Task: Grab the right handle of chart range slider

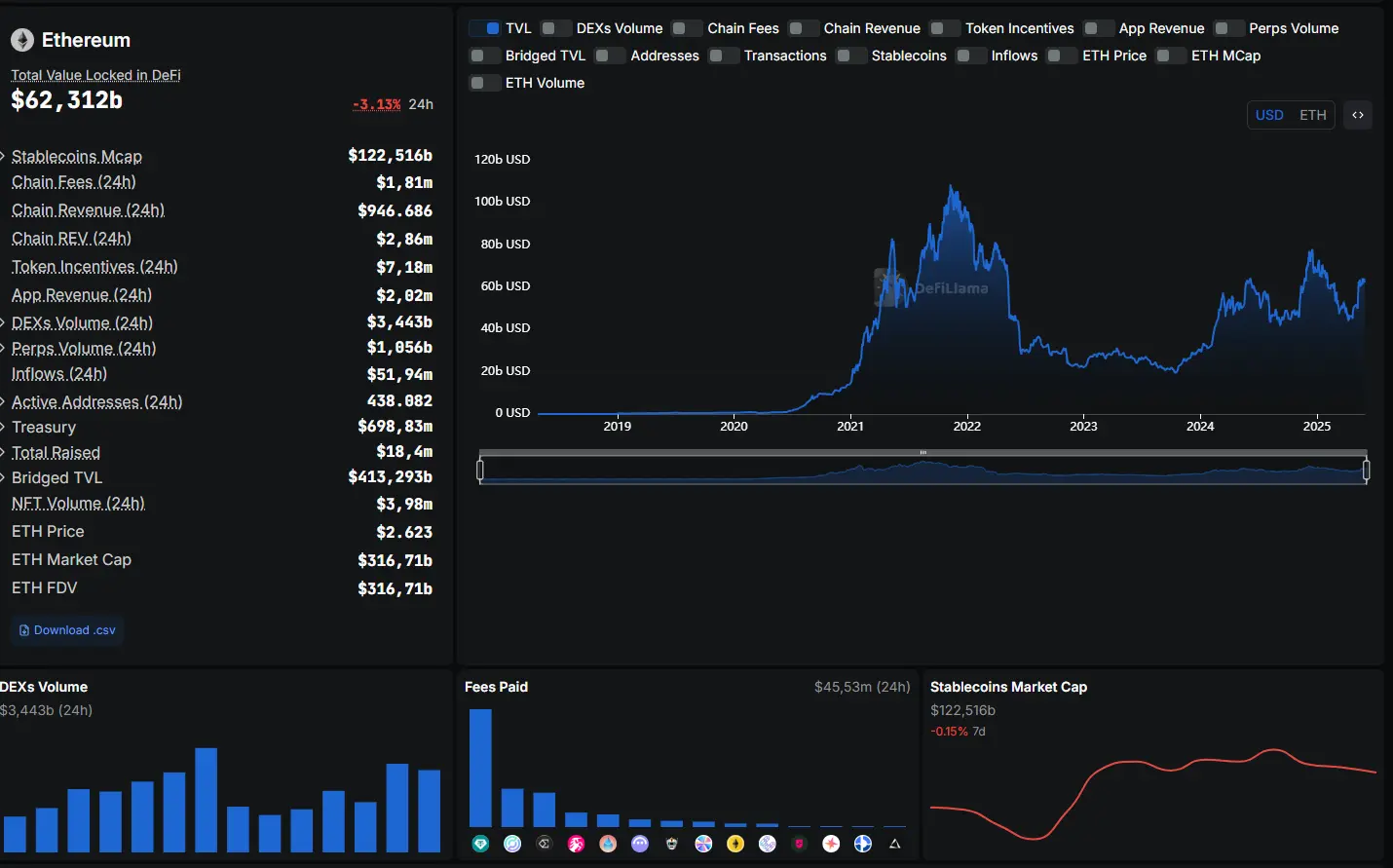Action: (x=1366, y=471)
